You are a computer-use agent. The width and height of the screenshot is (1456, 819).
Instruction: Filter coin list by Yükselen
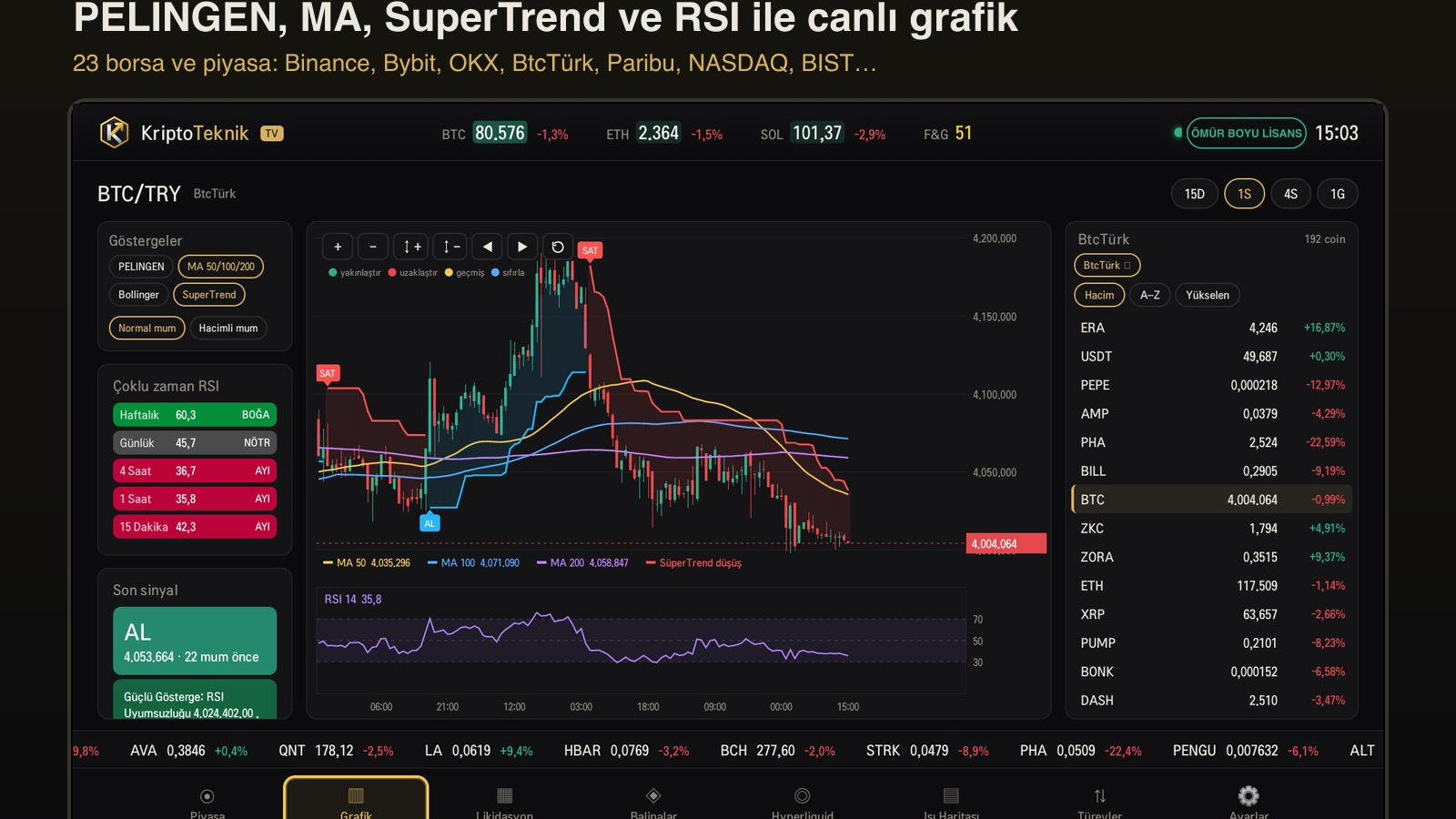(x=1208, y=295)
